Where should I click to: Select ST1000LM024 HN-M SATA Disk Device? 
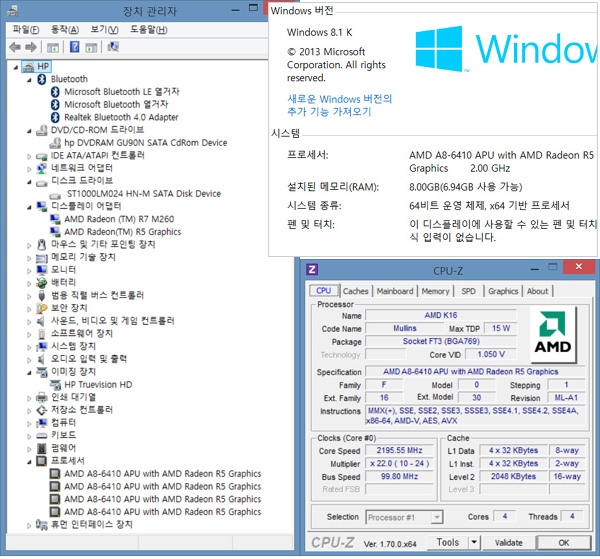pyautogui.click(x=144, y=194)
